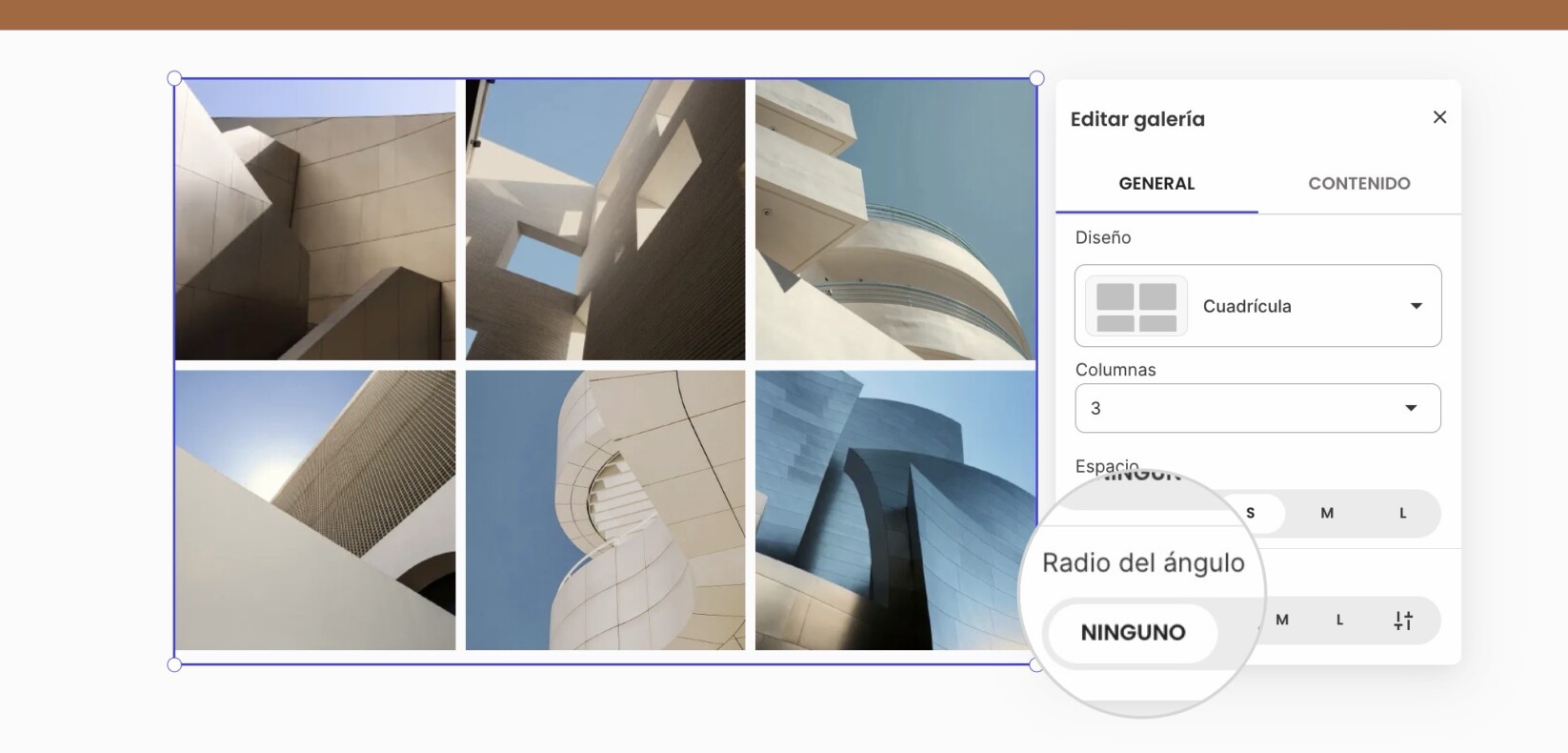Select the top-right curved balcony image
Image resolution: width=1568 pixels, height=753 pixels.
pyautogui.click(x=895, y=219)
